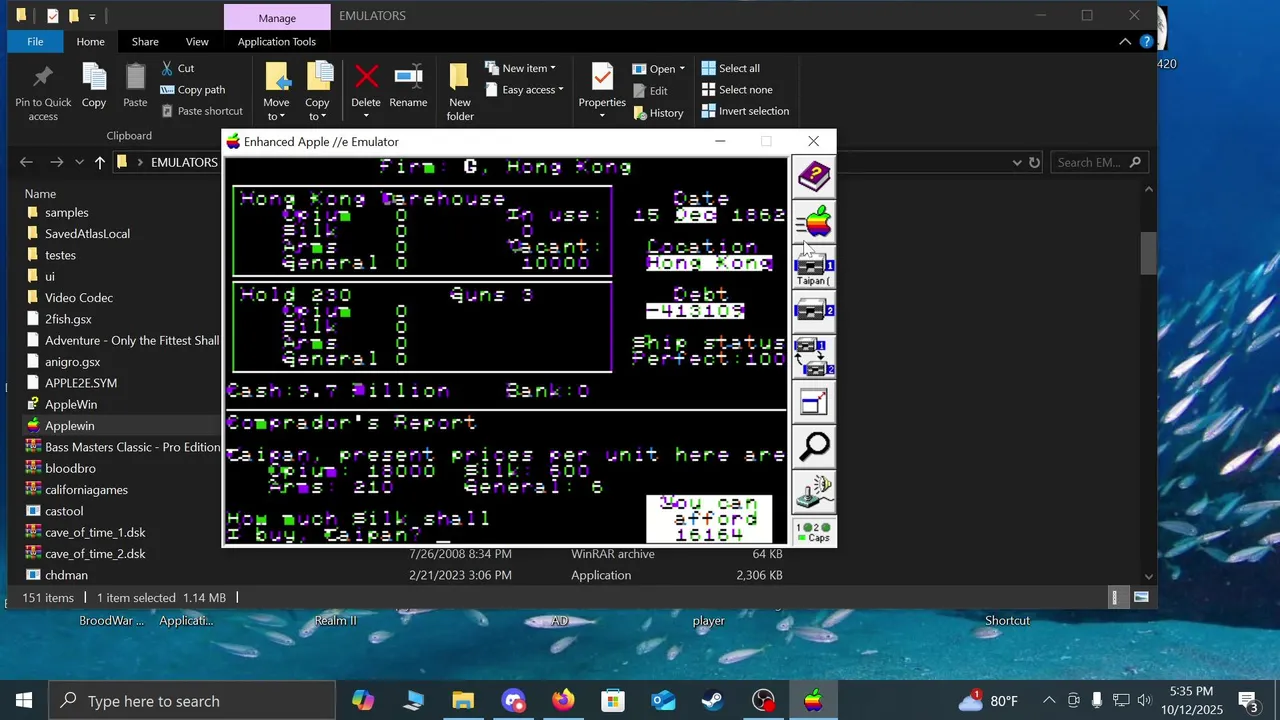Select the Home ribbon tab
The height and width of the screenshot is (720, 1280).
click(90, 41)
